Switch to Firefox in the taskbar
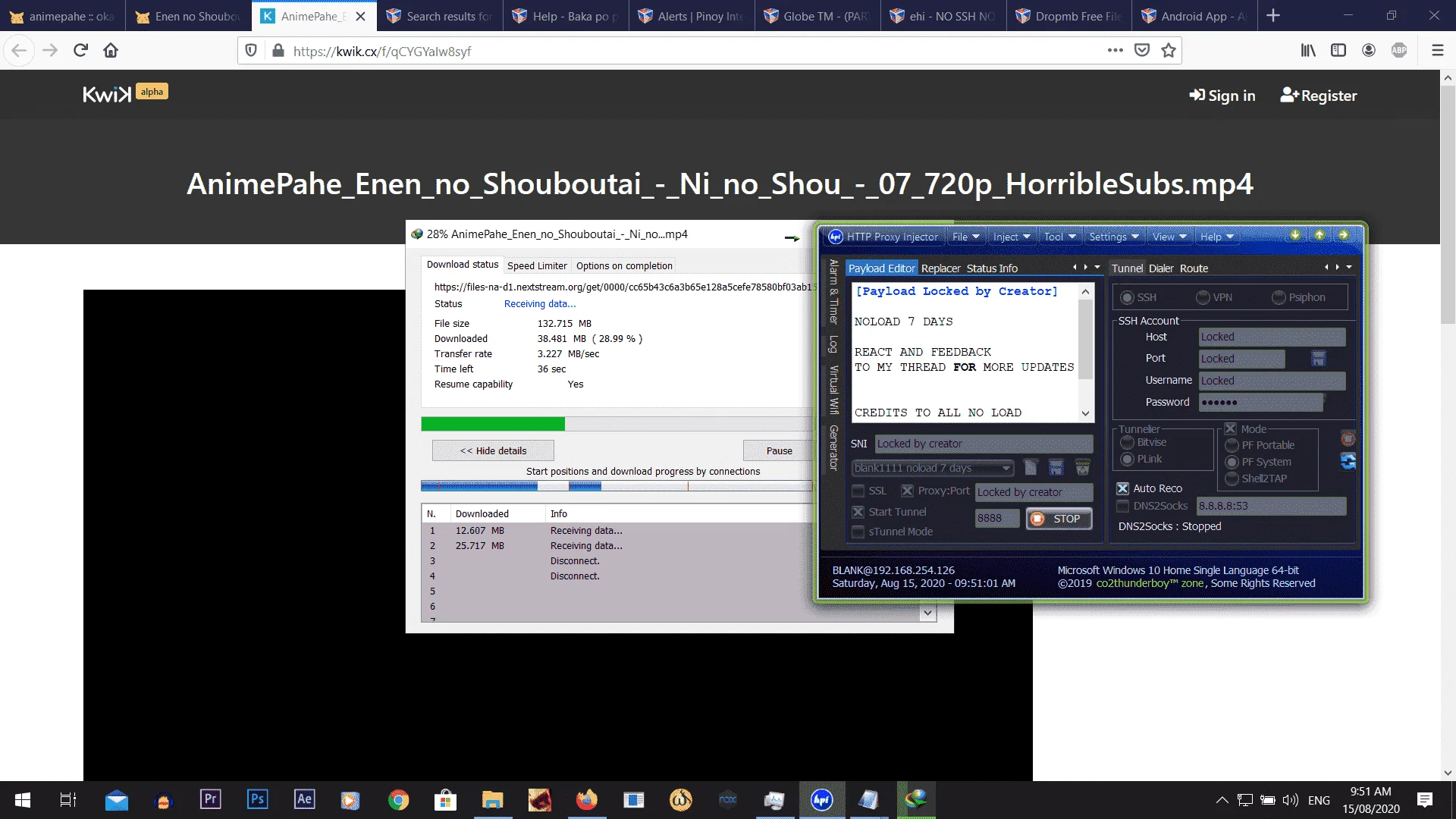 [586, 800]
